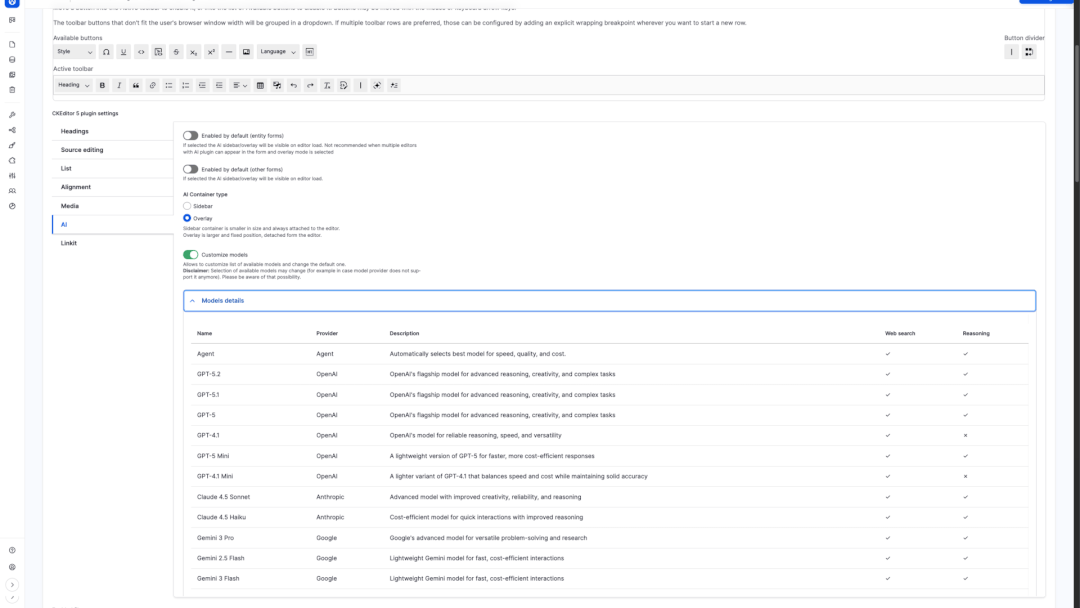Click the Undo button in Active toolbar
Viewport: 1080px width, 608px height.
pos(293,85)
